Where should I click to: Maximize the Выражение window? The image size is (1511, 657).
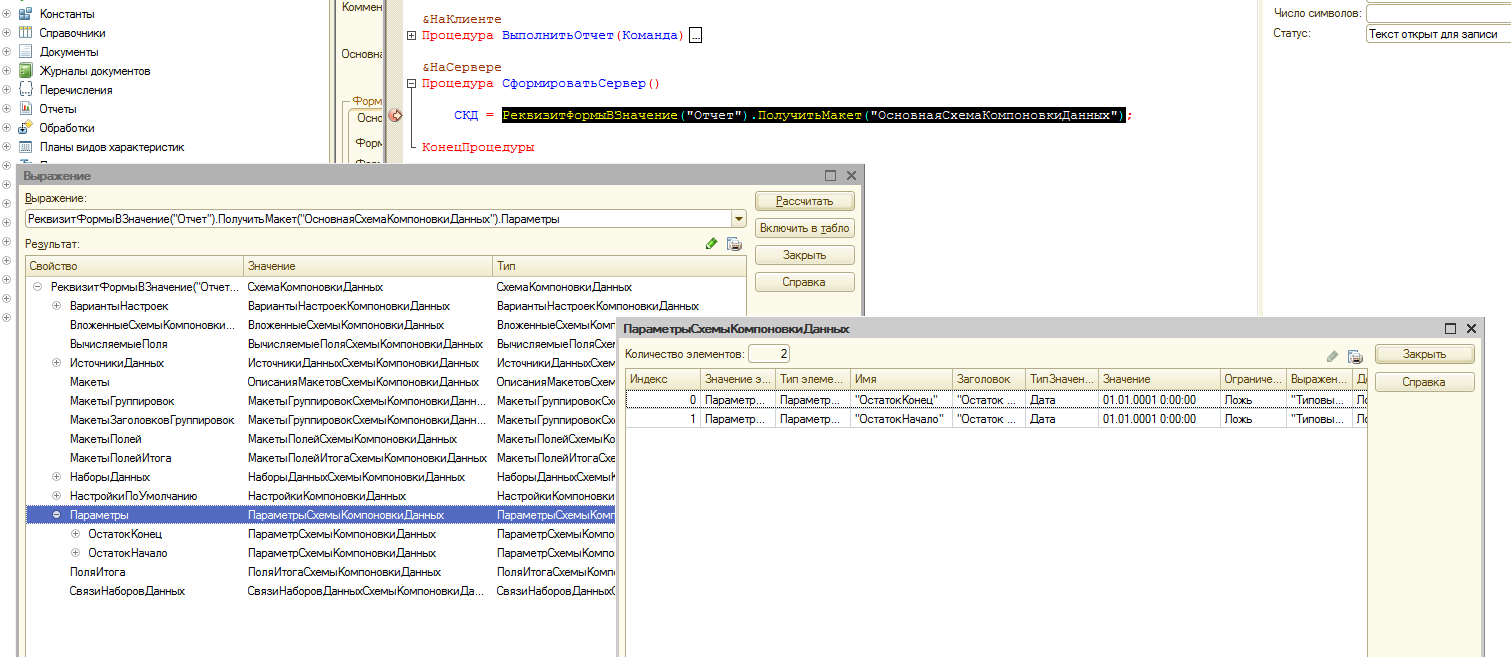tap(831, 176)
